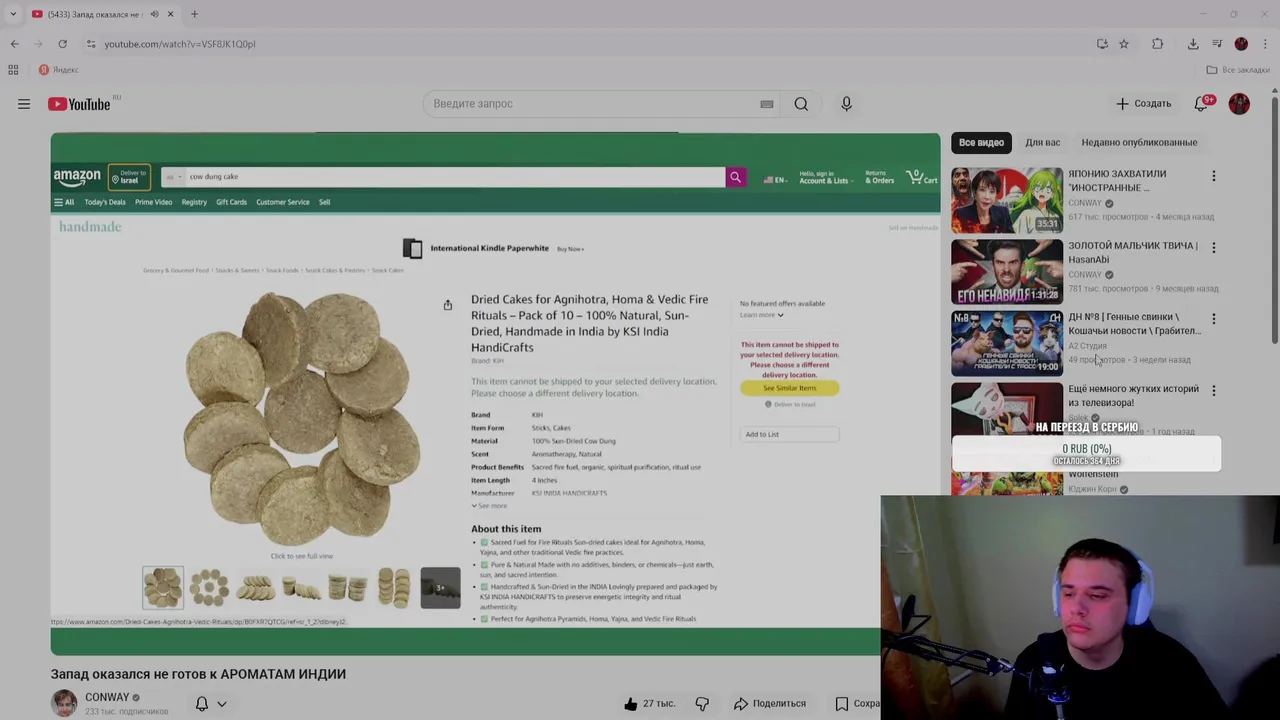
Task: Open the Amazon All hamburger menu in the video
Action: 64,202
